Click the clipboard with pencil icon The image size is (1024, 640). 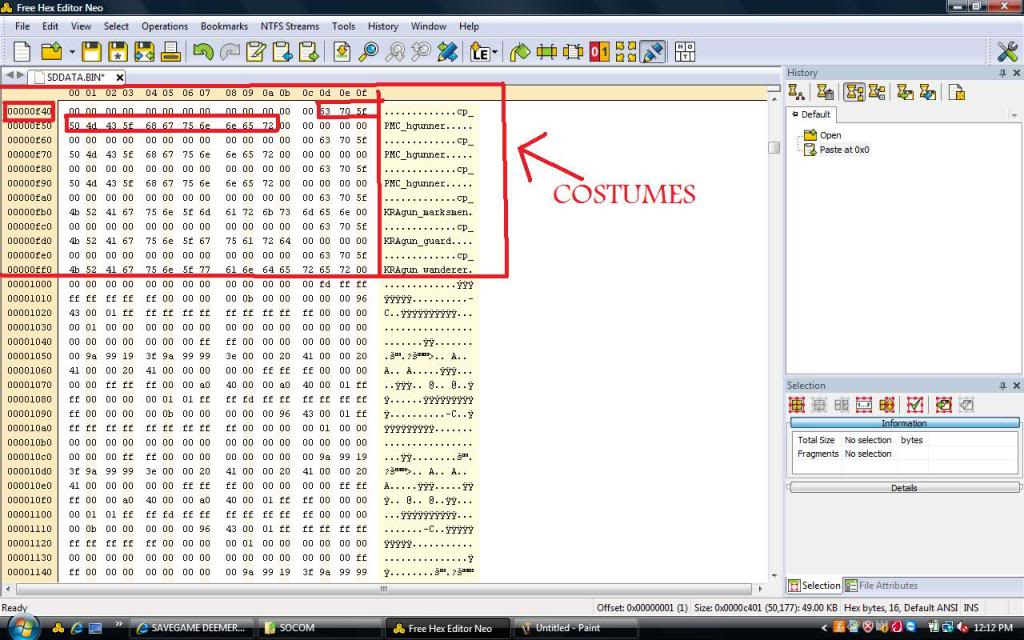point(255,52)
